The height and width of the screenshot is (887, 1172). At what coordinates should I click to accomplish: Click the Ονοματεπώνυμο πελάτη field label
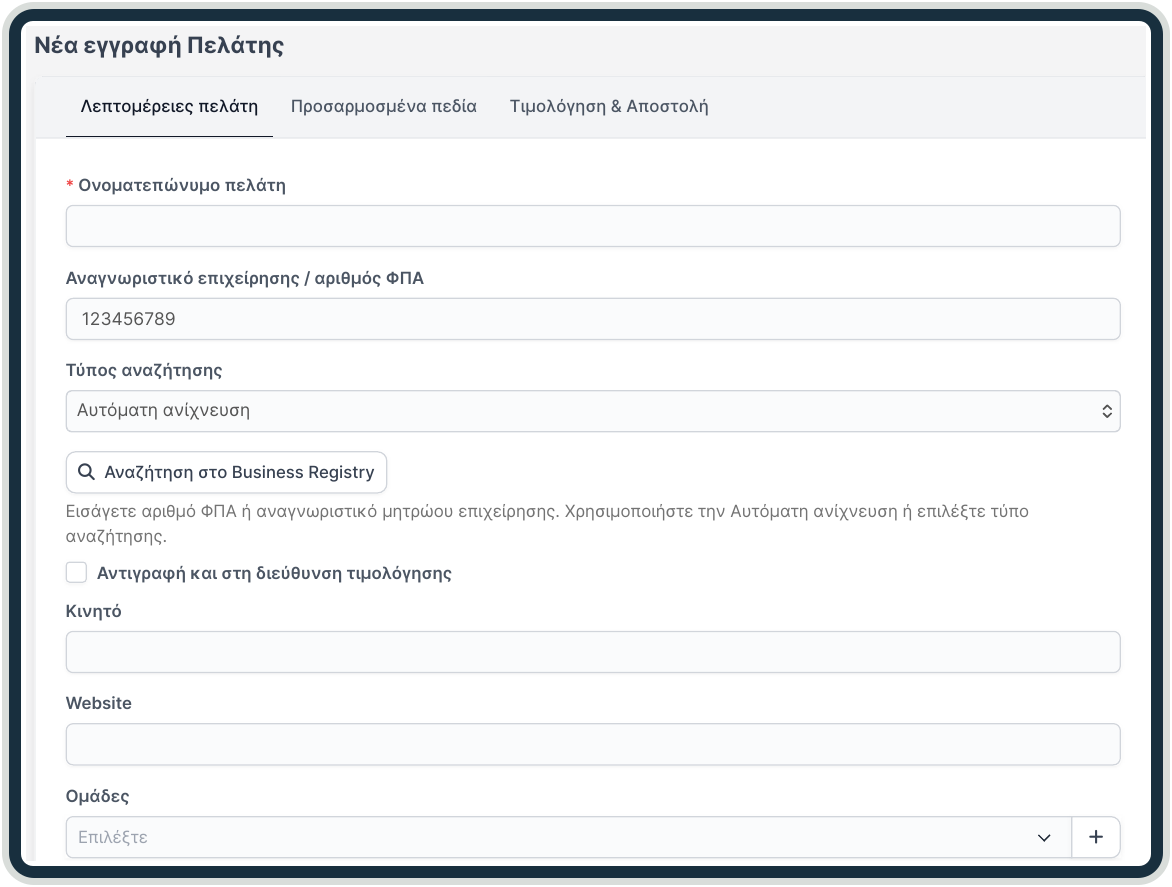tap(182, 185)
